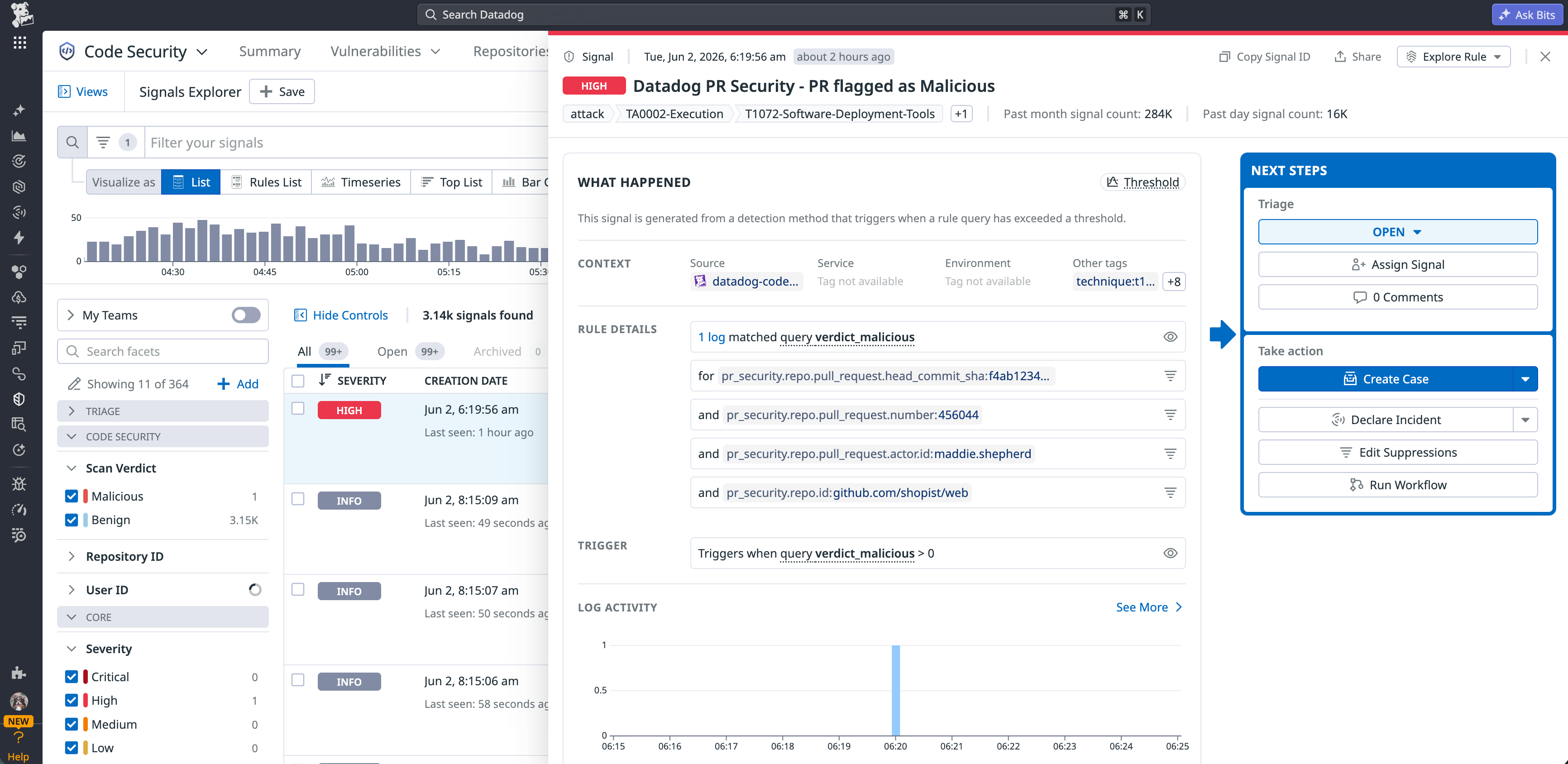
Task: Switch visualization to Timeseries
Action: (x=361, y=182)
